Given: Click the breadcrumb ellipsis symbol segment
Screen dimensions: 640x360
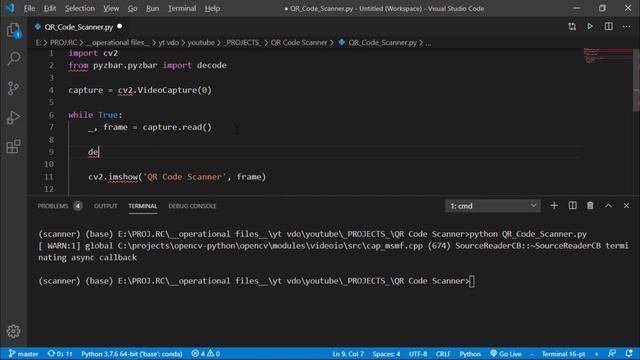Looking at the screenshot, I should click(428, 42).
